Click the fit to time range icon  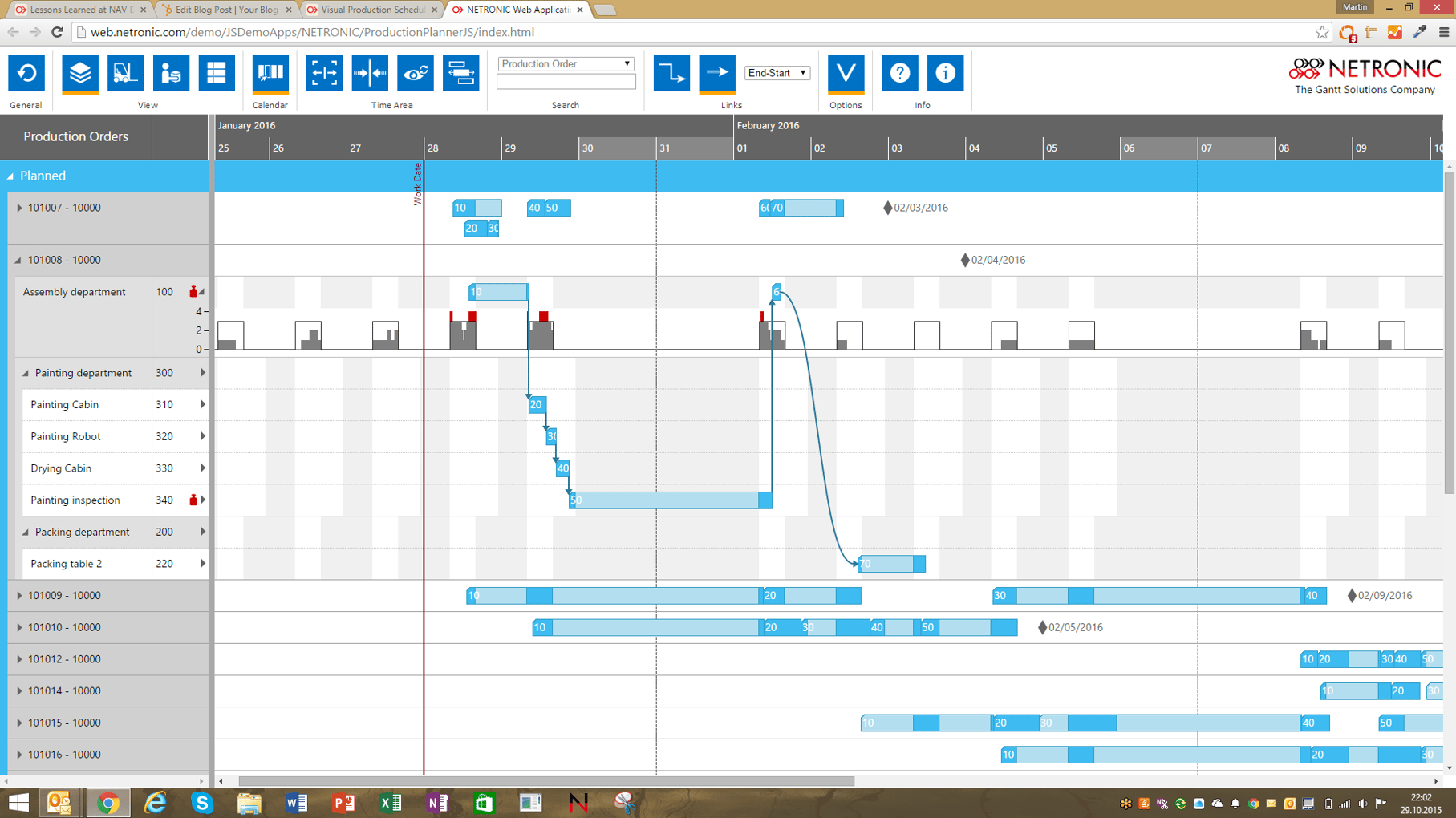[324, 73]
